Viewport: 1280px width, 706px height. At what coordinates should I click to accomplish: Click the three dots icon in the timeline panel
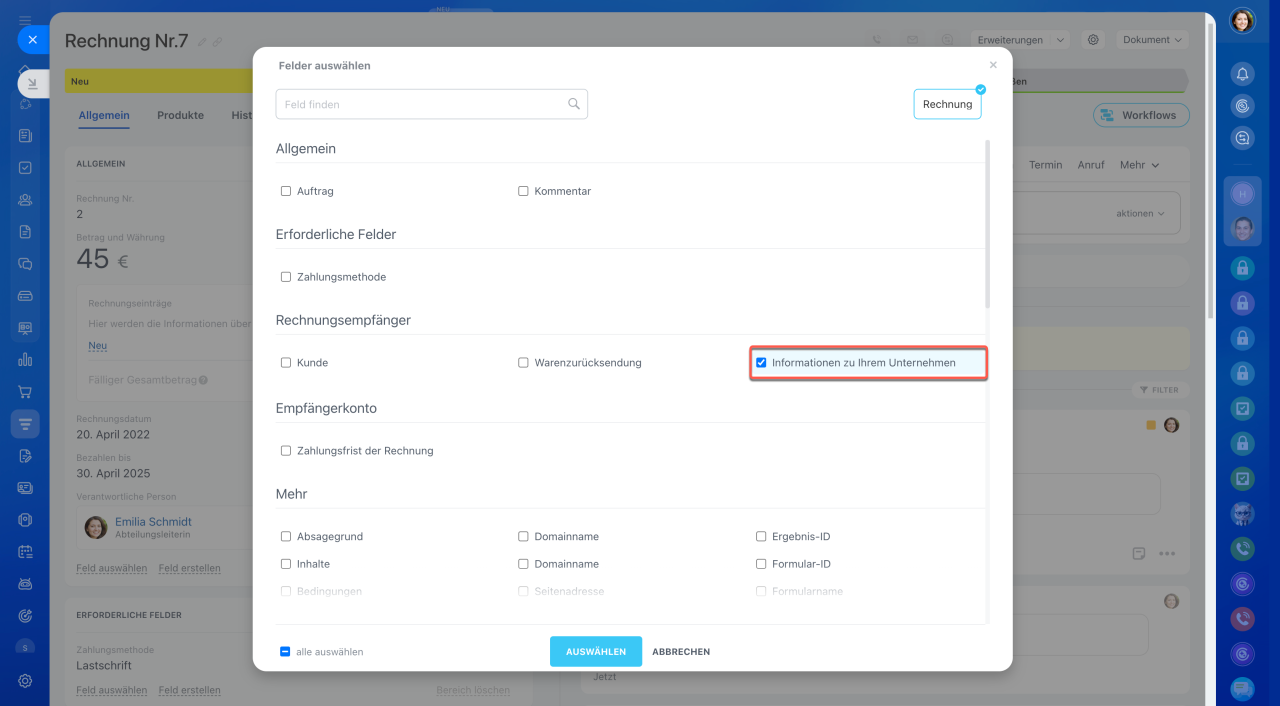[1167, 554]
